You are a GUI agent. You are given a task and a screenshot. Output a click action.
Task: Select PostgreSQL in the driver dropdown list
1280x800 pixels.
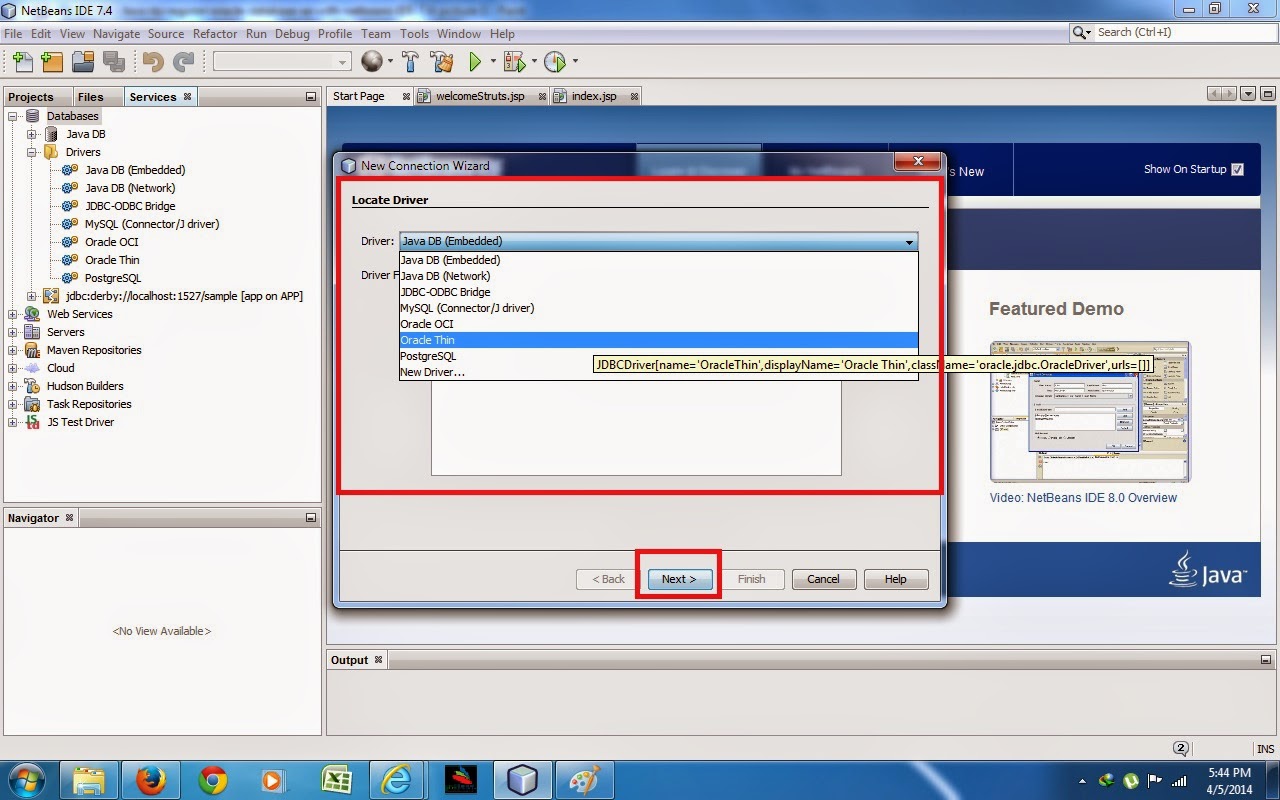click(x=658, y=356)
